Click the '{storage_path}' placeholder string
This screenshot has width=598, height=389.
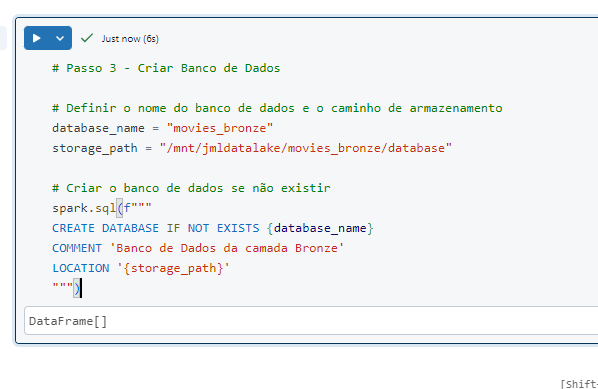click(174, 268)
